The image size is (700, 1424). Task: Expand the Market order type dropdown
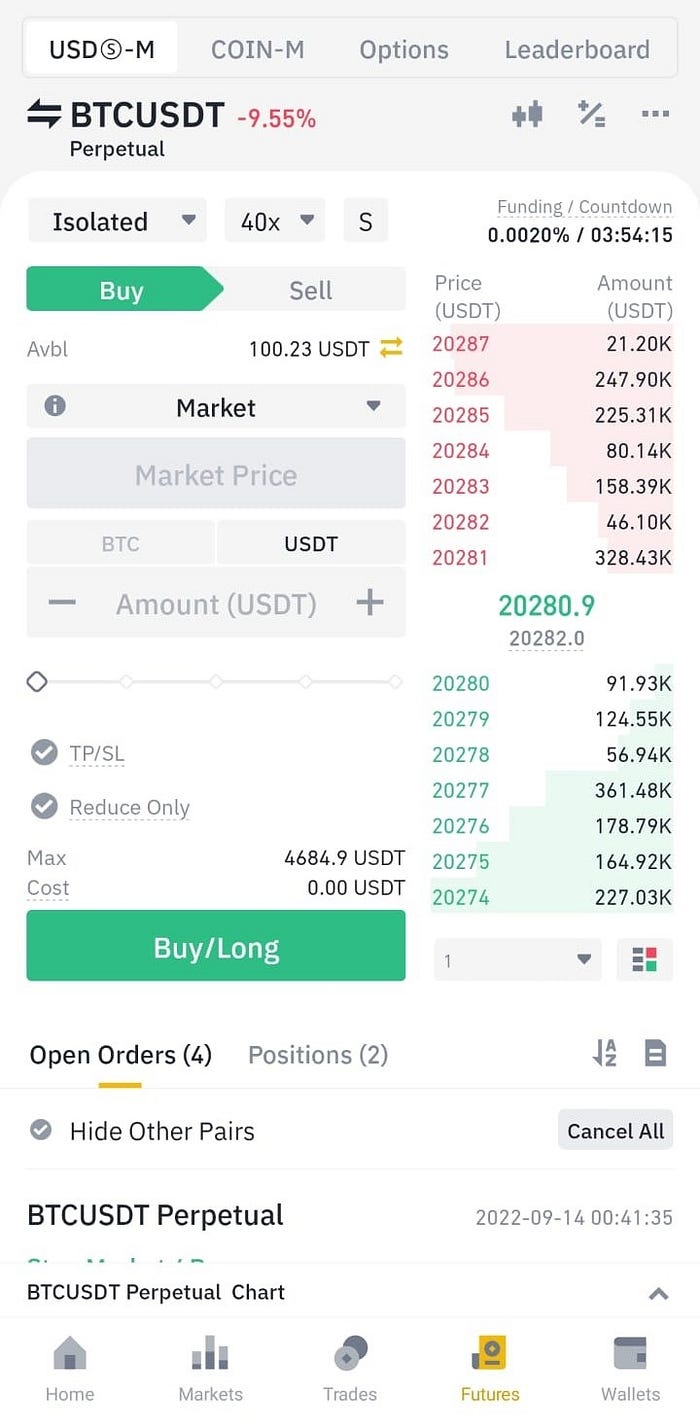pos(216,407)
